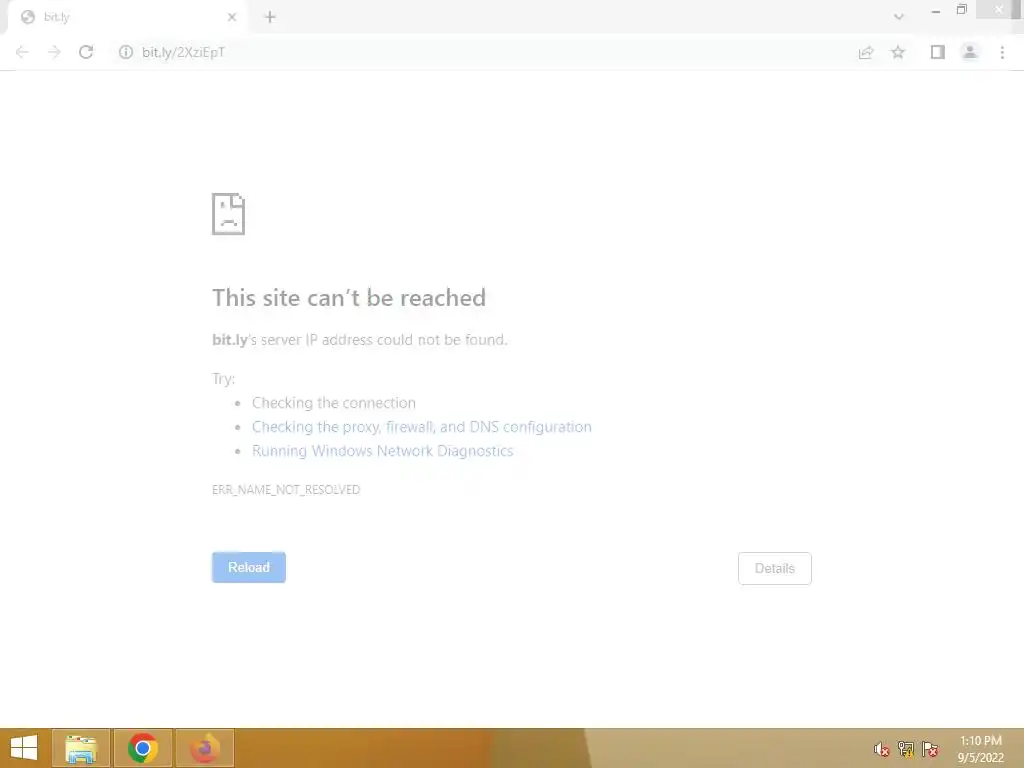Select the bit.ly tab
Screen dimensions: 1024x768
tap(127, 17)
